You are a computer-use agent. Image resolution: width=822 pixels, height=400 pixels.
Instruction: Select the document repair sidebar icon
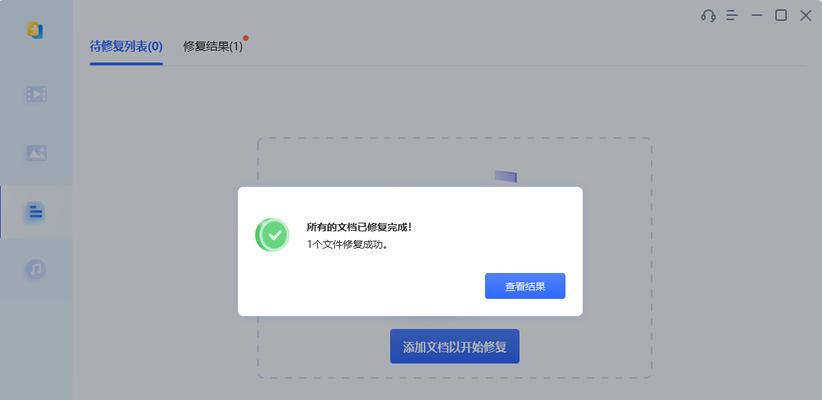click(36, 212)
